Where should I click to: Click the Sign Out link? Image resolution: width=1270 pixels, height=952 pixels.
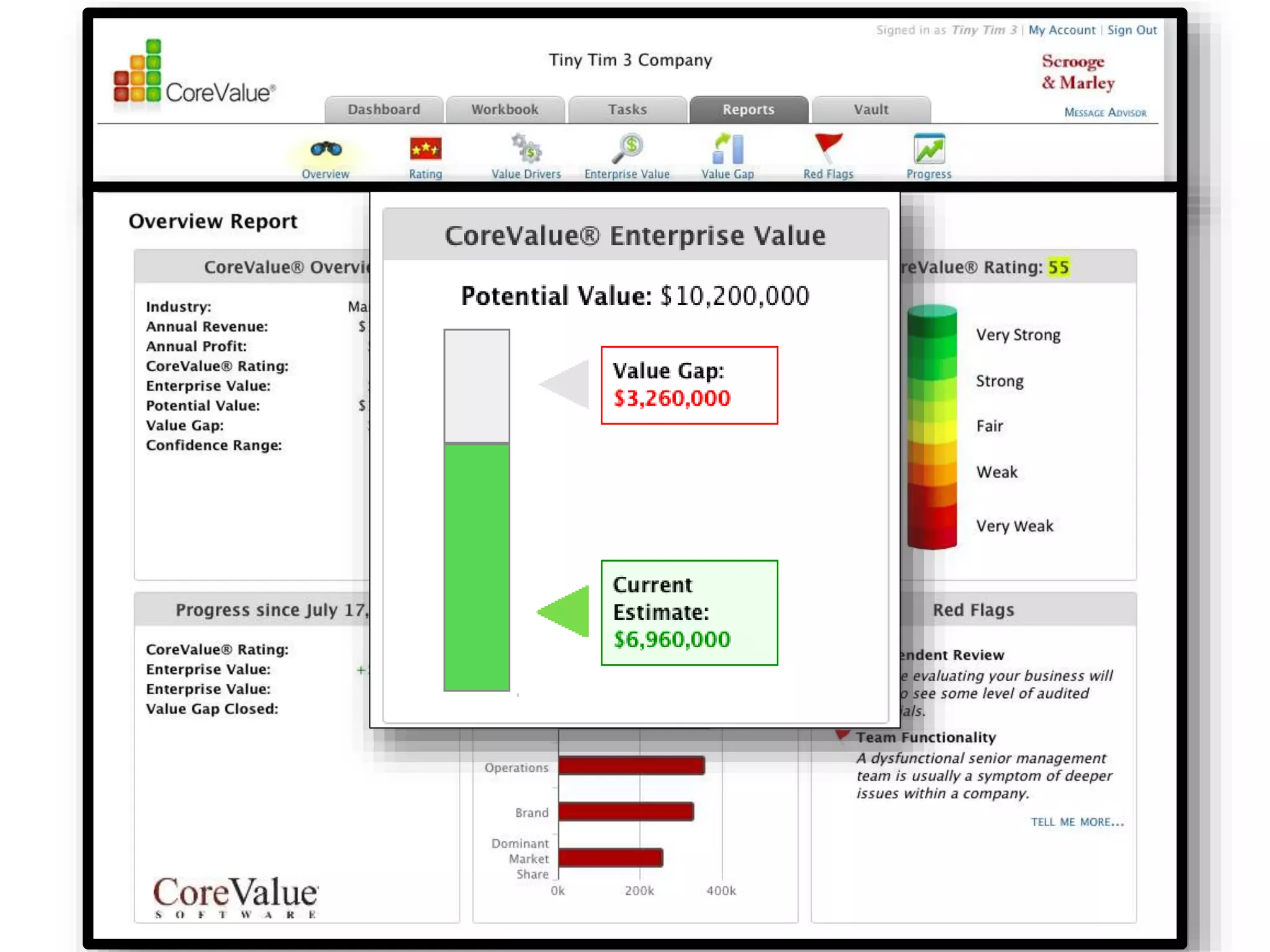[1132, 30]
